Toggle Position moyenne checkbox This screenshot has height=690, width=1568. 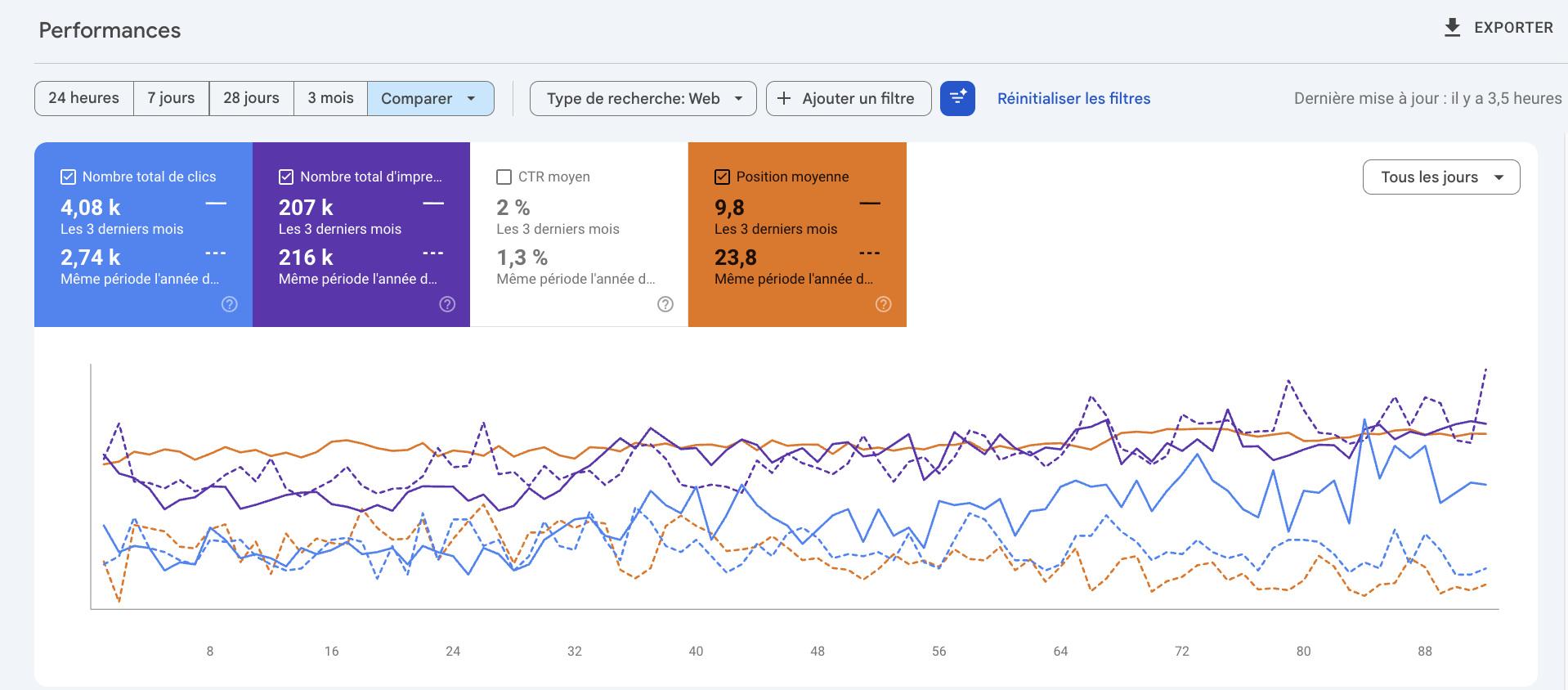click(722, 177)
